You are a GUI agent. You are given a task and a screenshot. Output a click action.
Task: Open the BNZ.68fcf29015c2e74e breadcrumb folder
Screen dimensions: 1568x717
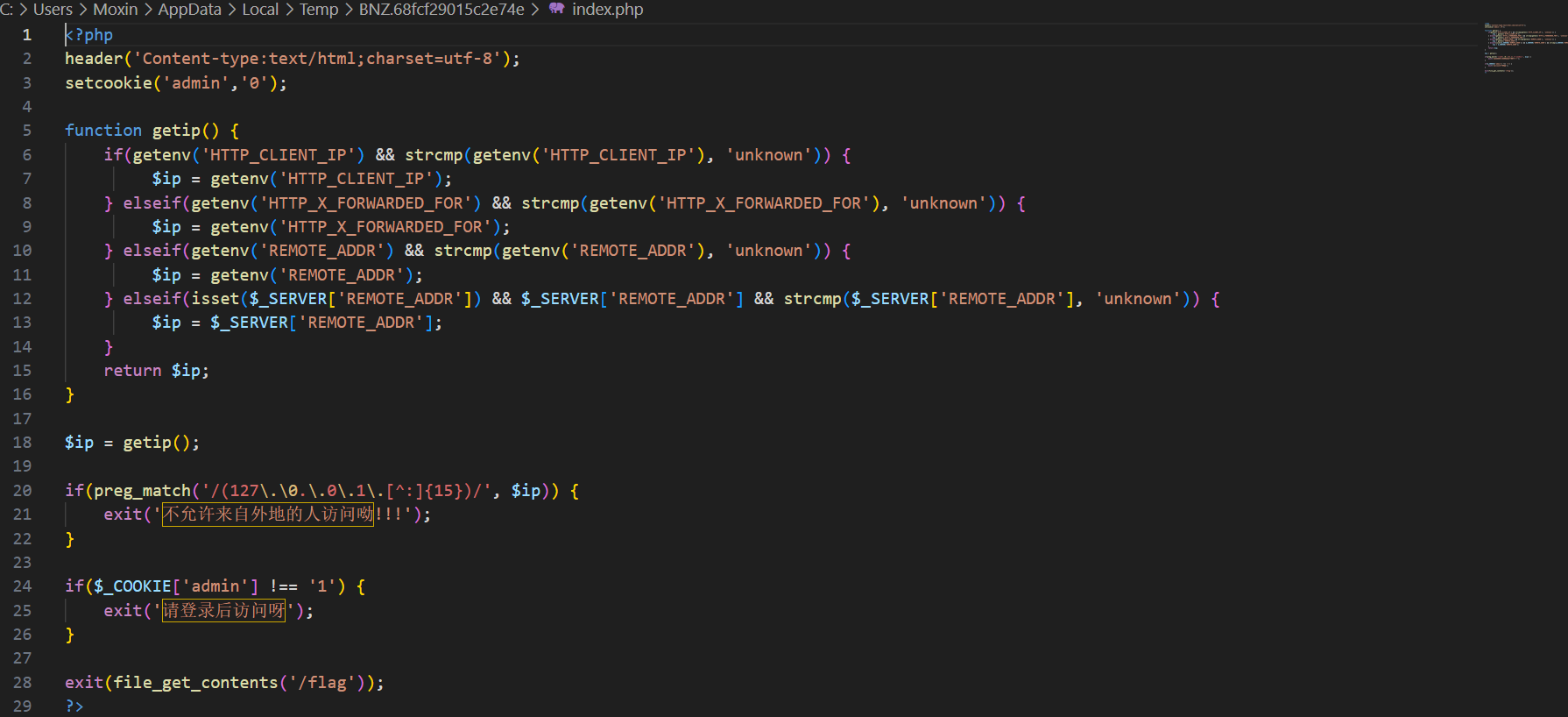[x=441, y=9]
